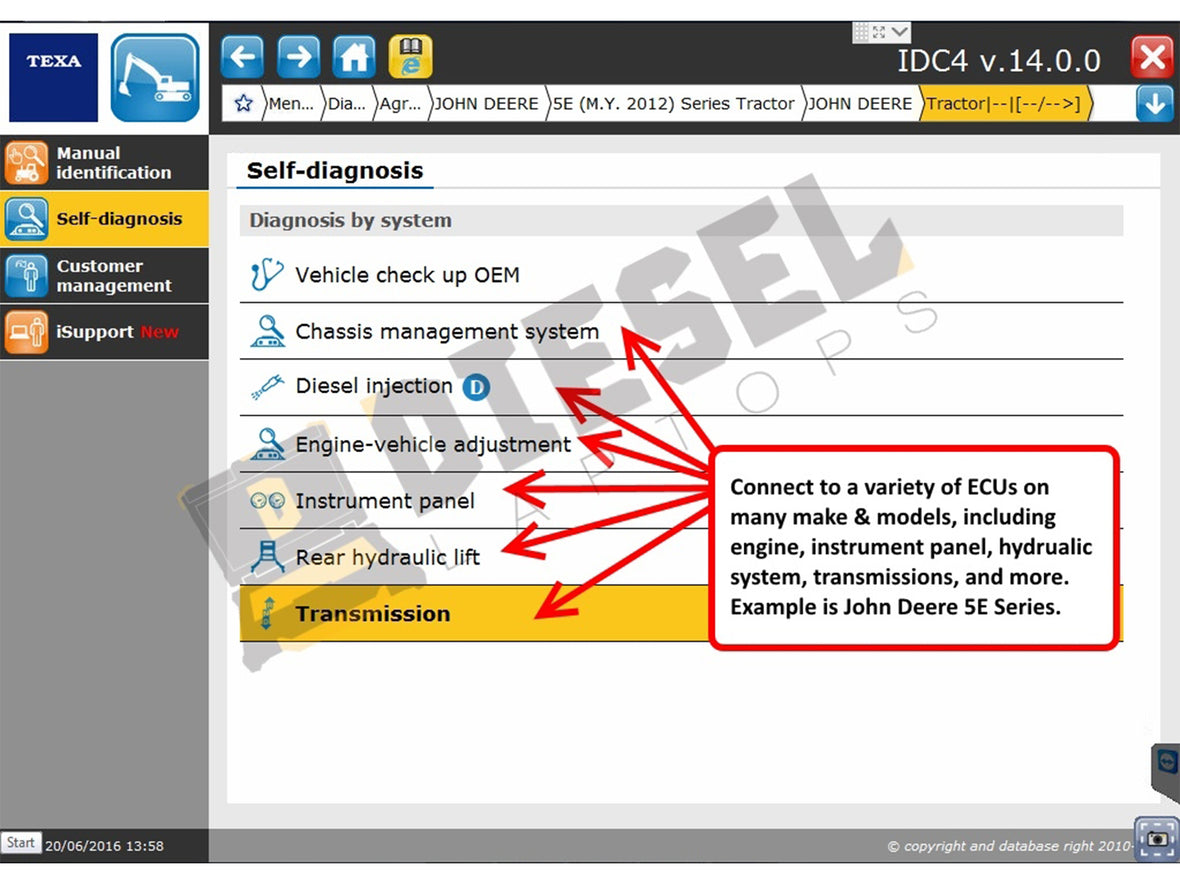Screen dimensions: 1180x884
Task: Select Customer management in the sidebar
Action: [105, 276]
